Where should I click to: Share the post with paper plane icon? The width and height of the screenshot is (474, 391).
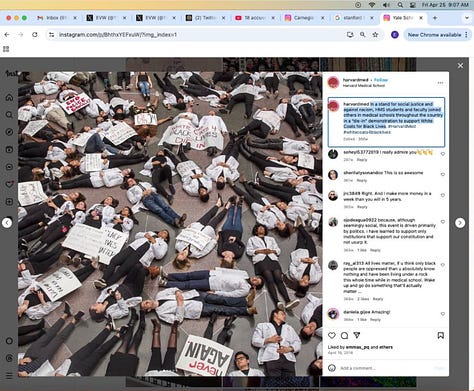pyautogui.click(x=357, y=335)
